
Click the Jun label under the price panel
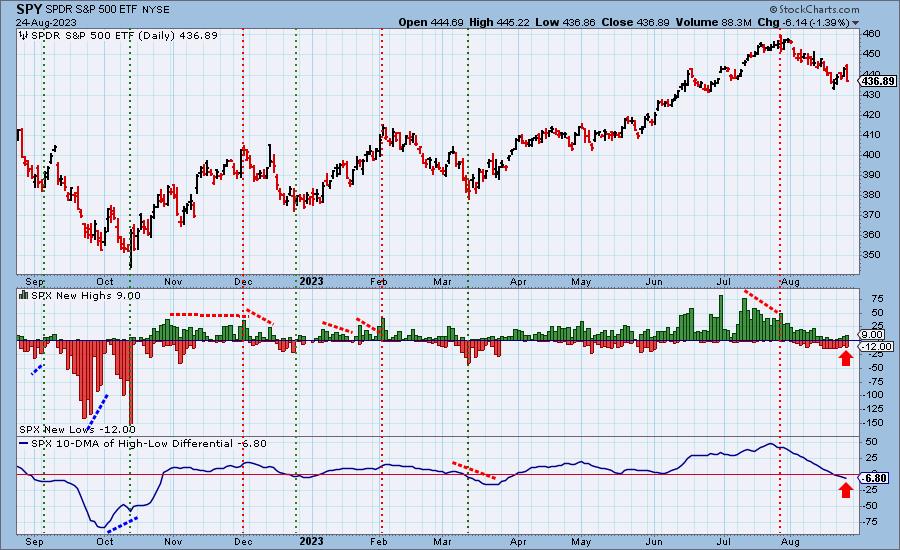pos(654,282)
